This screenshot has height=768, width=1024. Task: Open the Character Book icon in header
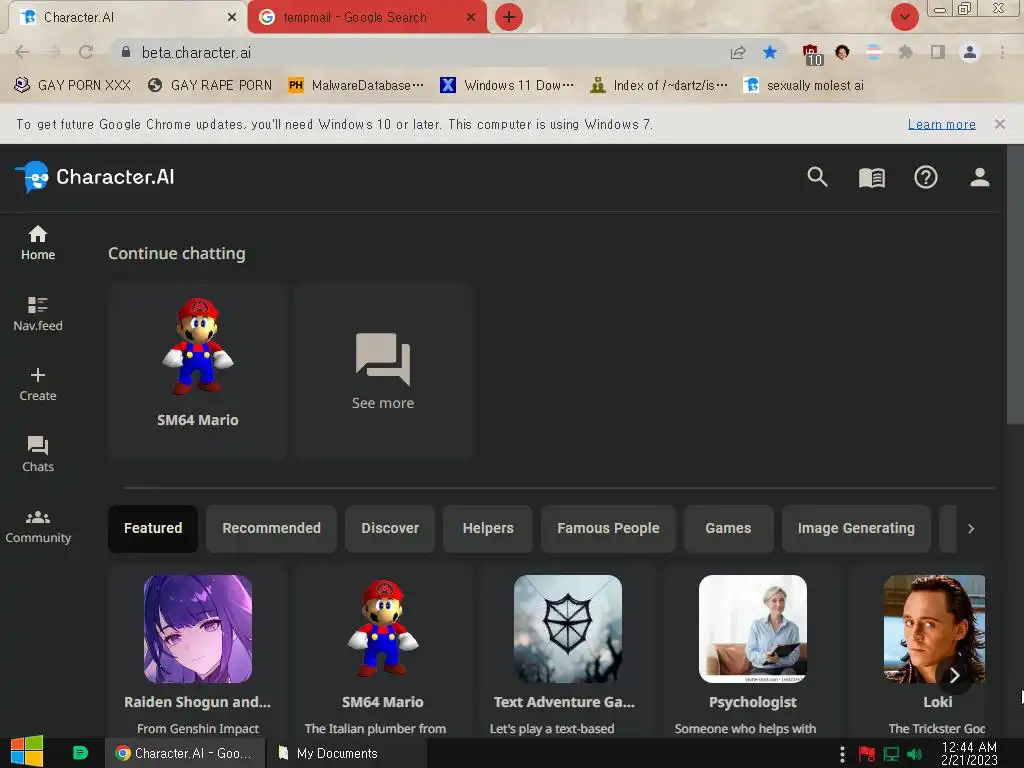coord(871,177)
